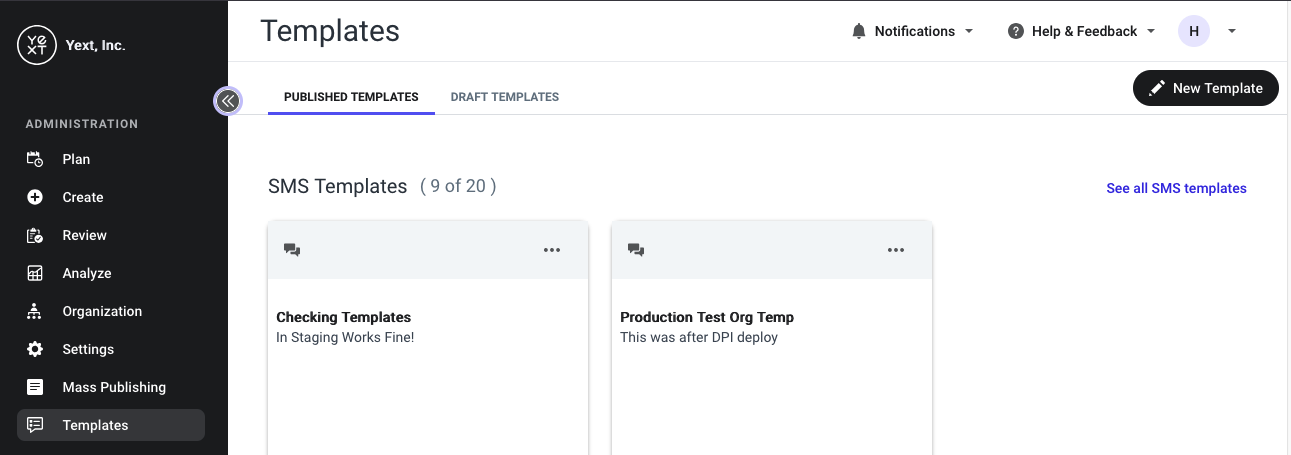Viewport: 1291px width, 455px height.
Task: Click the Mass Publishing document icon
Action: (35, 387)
